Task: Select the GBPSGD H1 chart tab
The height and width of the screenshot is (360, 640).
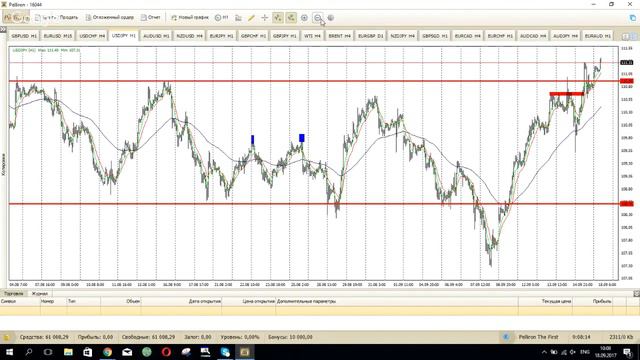Action: (435, 36)
